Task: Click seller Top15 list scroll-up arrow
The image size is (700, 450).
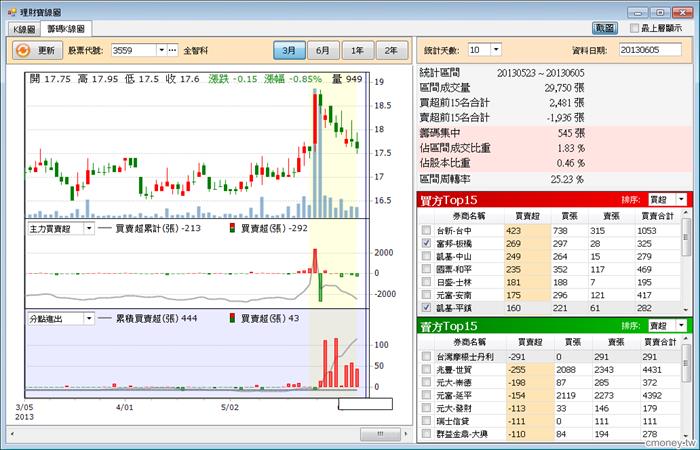Action: (686, 340)
